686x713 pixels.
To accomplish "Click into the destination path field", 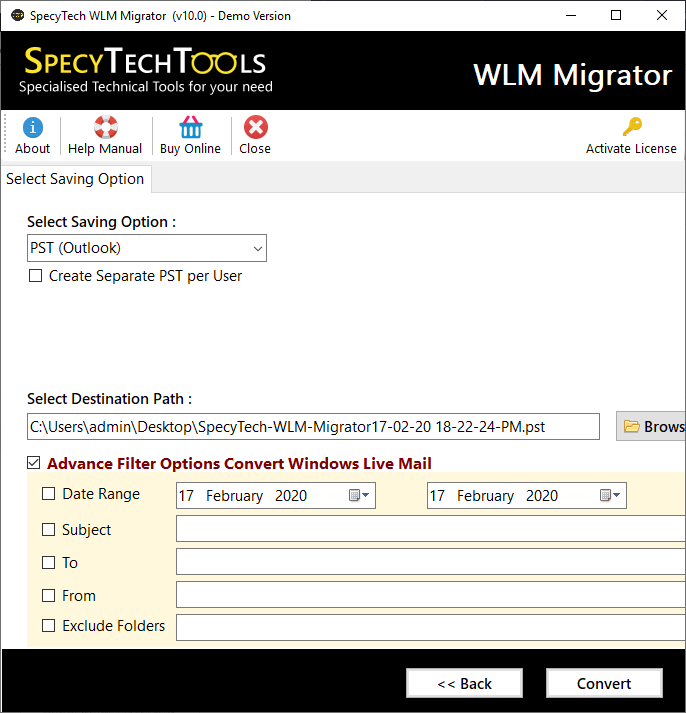I will point(313,427).
